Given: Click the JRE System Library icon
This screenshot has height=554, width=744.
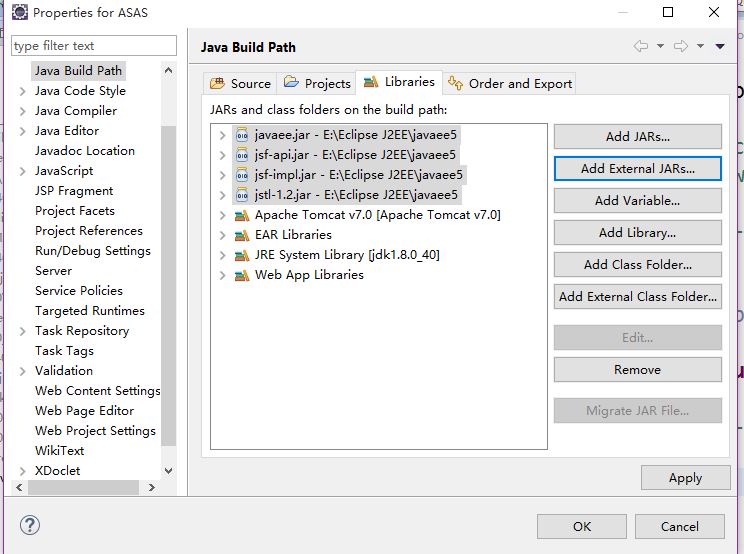Looking at the screenshot, I should pos(242,255).
